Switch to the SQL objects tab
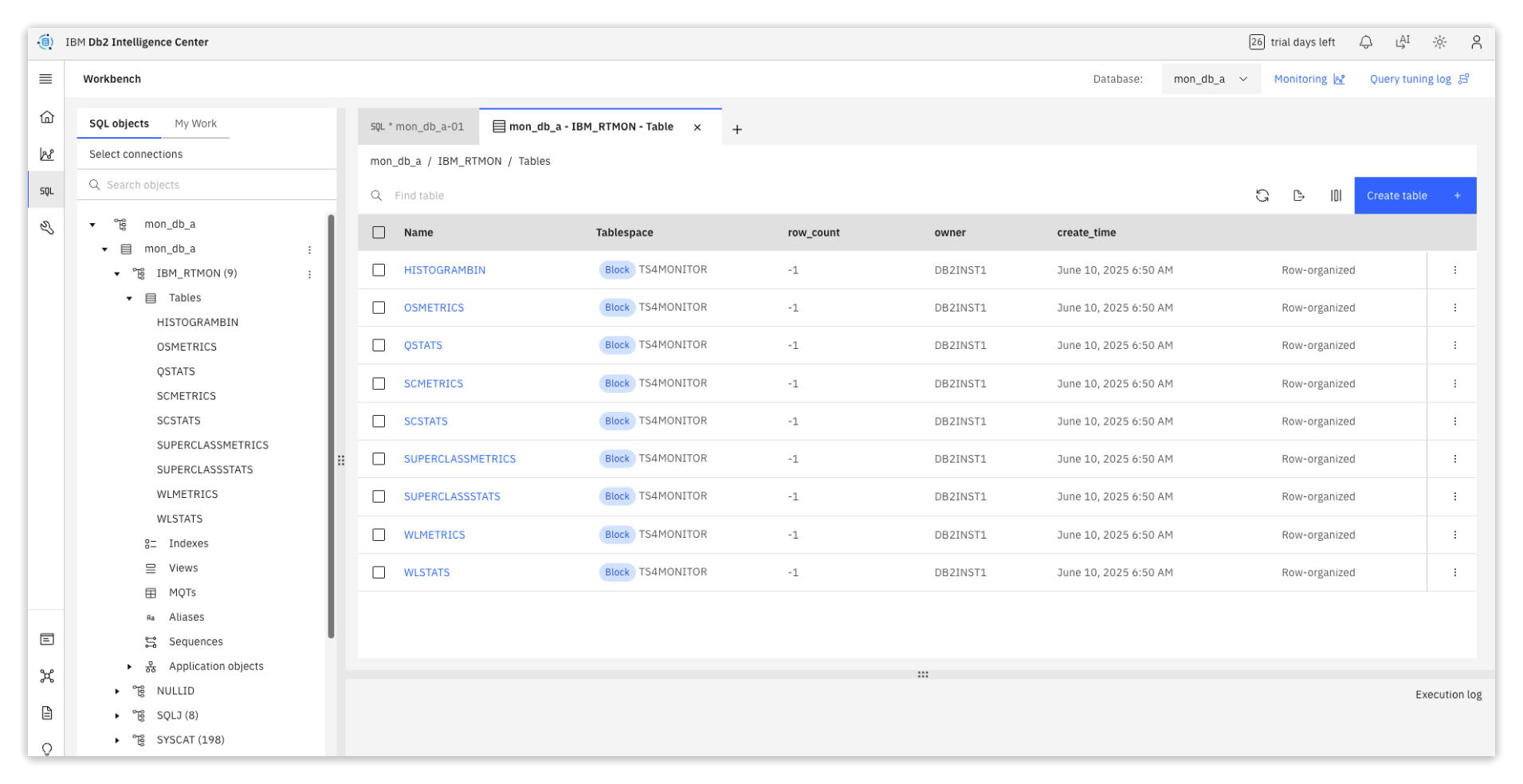This screenshot has width=1523, height=784. tap(119, 123)
